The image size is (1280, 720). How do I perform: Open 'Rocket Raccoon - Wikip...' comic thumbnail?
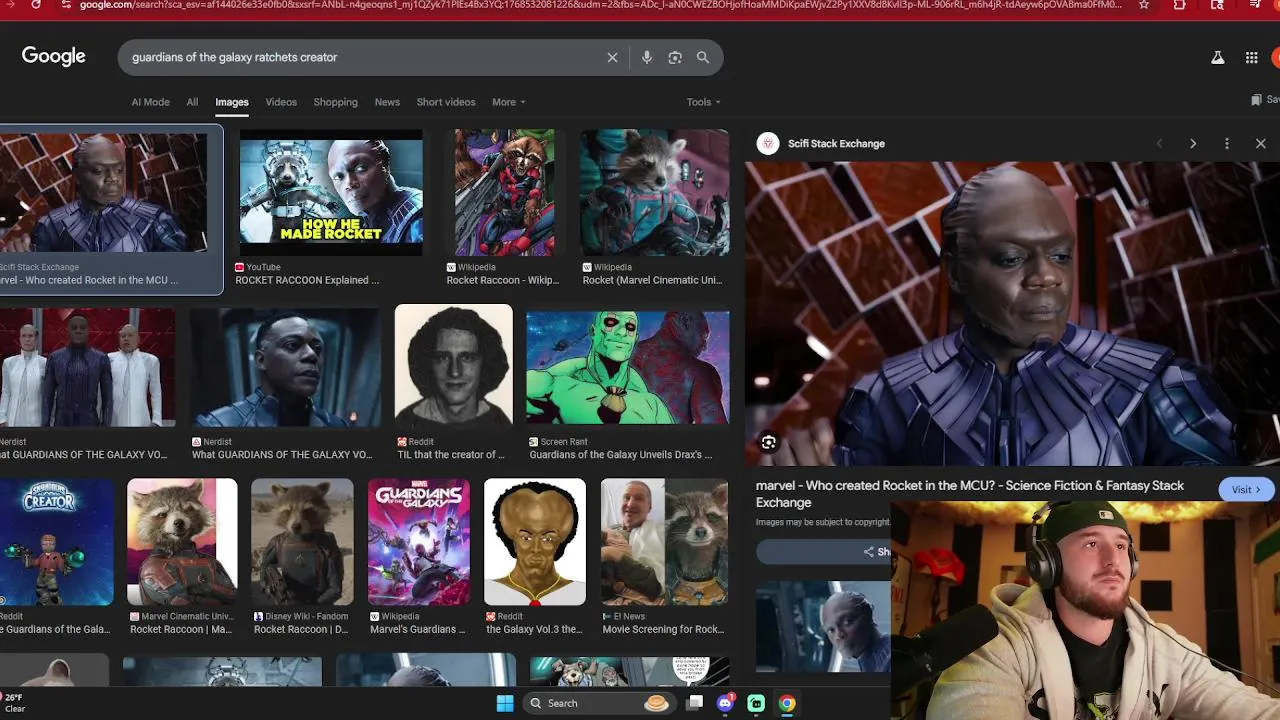coord(504,192)
